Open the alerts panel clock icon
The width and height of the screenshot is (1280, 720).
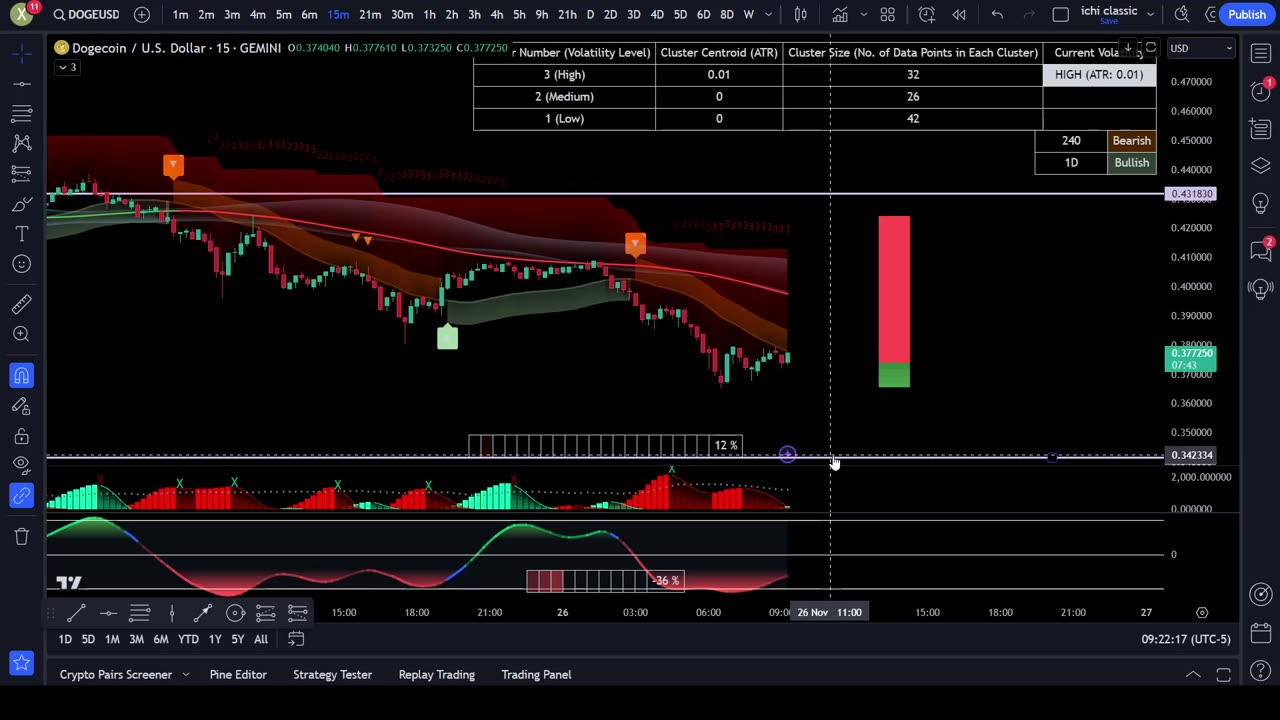(x=1260, y=91)
